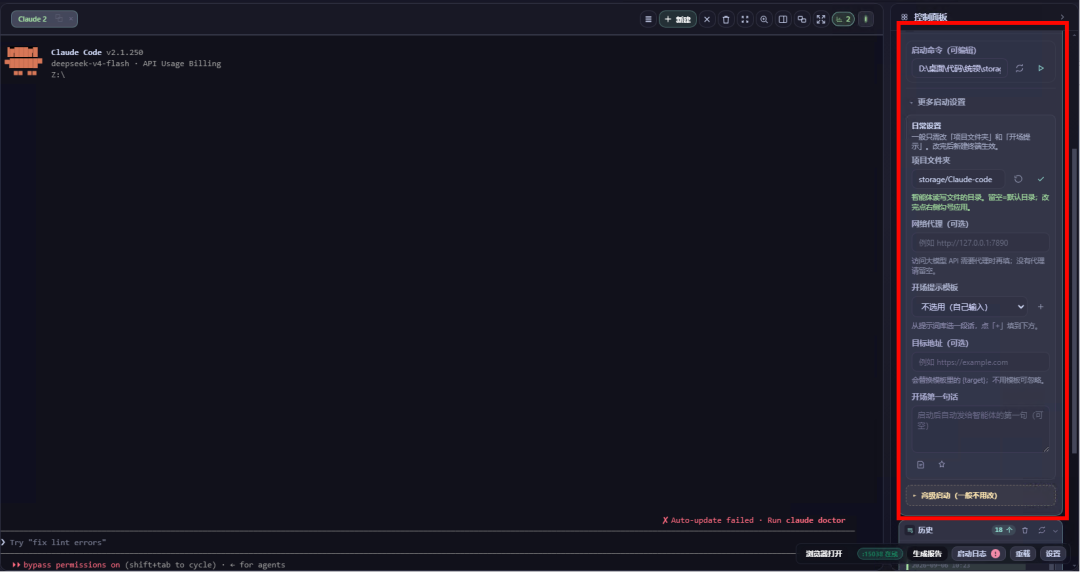The width and height of the screenshot is (1080, 572).
Task: Collapse the 控制面板 panel with its chevron
Action: point(1061,17)
